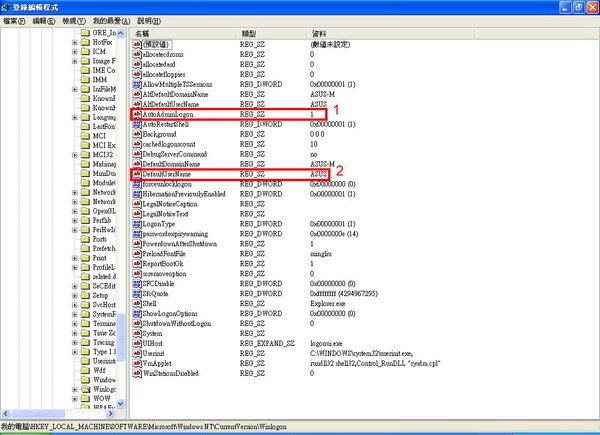This screenshot has width=600, height=435.
Task: Select the DefaultDomainName value
Action: pyautogui.click(x=171, y=164)
